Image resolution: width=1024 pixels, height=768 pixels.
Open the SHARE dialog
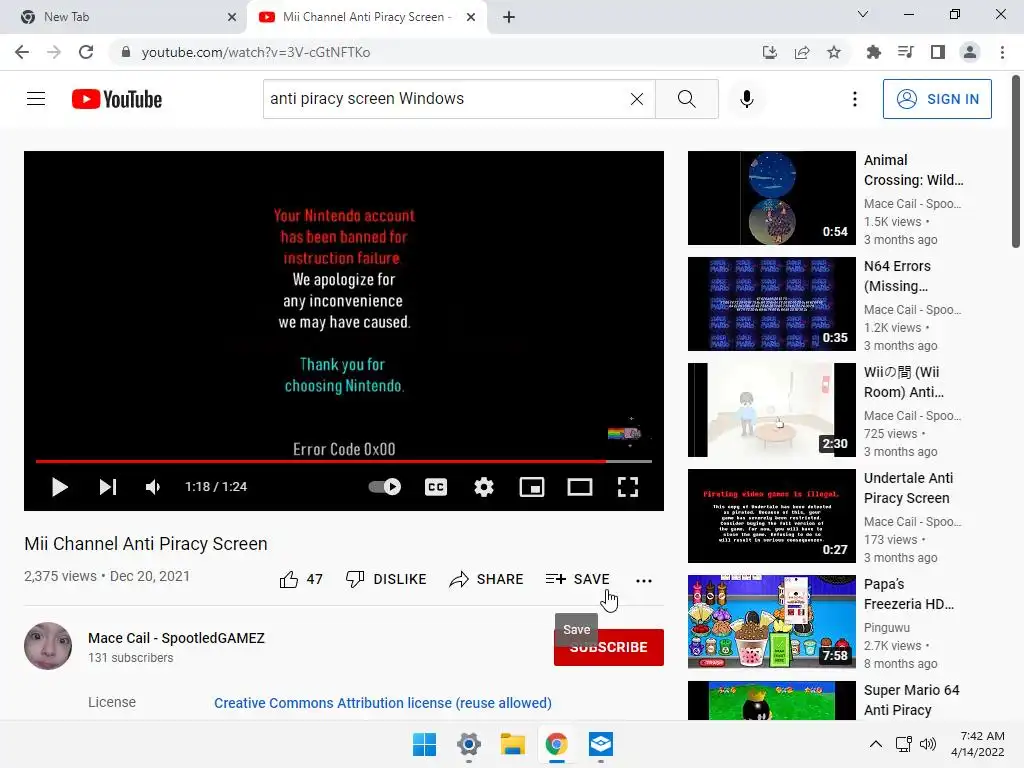[487, 579]
